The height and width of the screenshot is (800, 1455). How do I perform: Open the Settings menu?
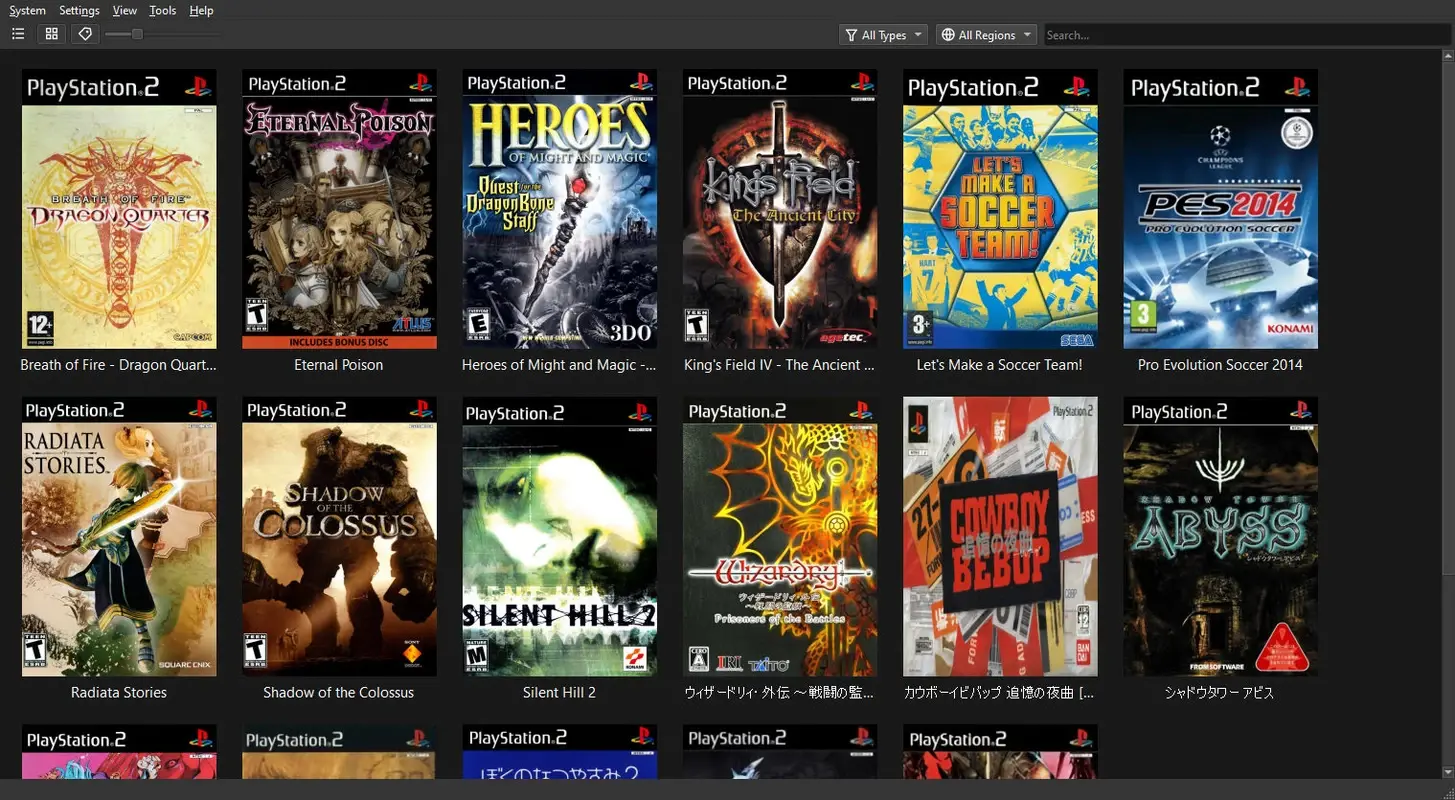coord(79,10)
